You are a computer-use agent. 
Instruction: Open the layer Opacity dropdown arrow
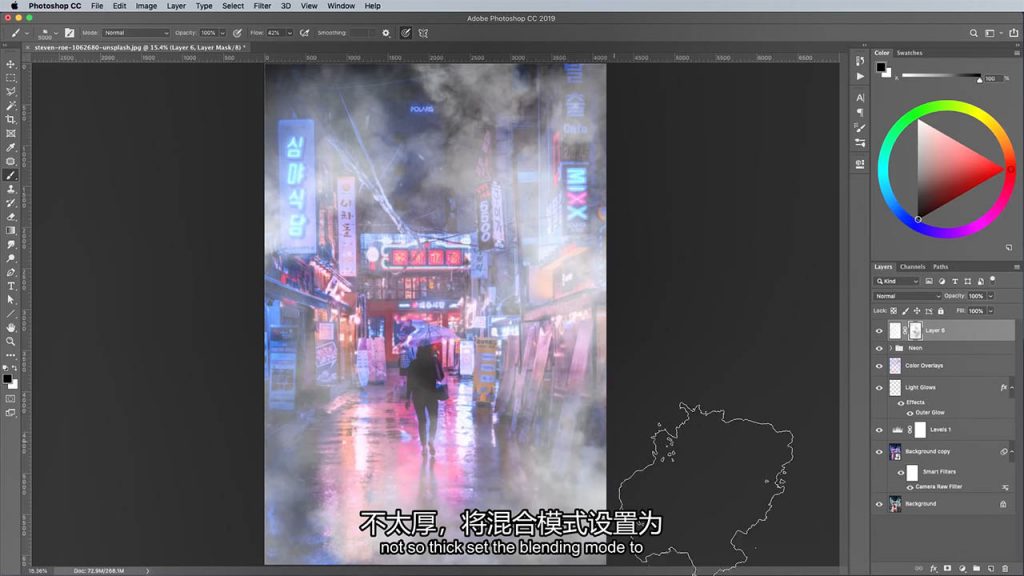(x=991, y=296)
